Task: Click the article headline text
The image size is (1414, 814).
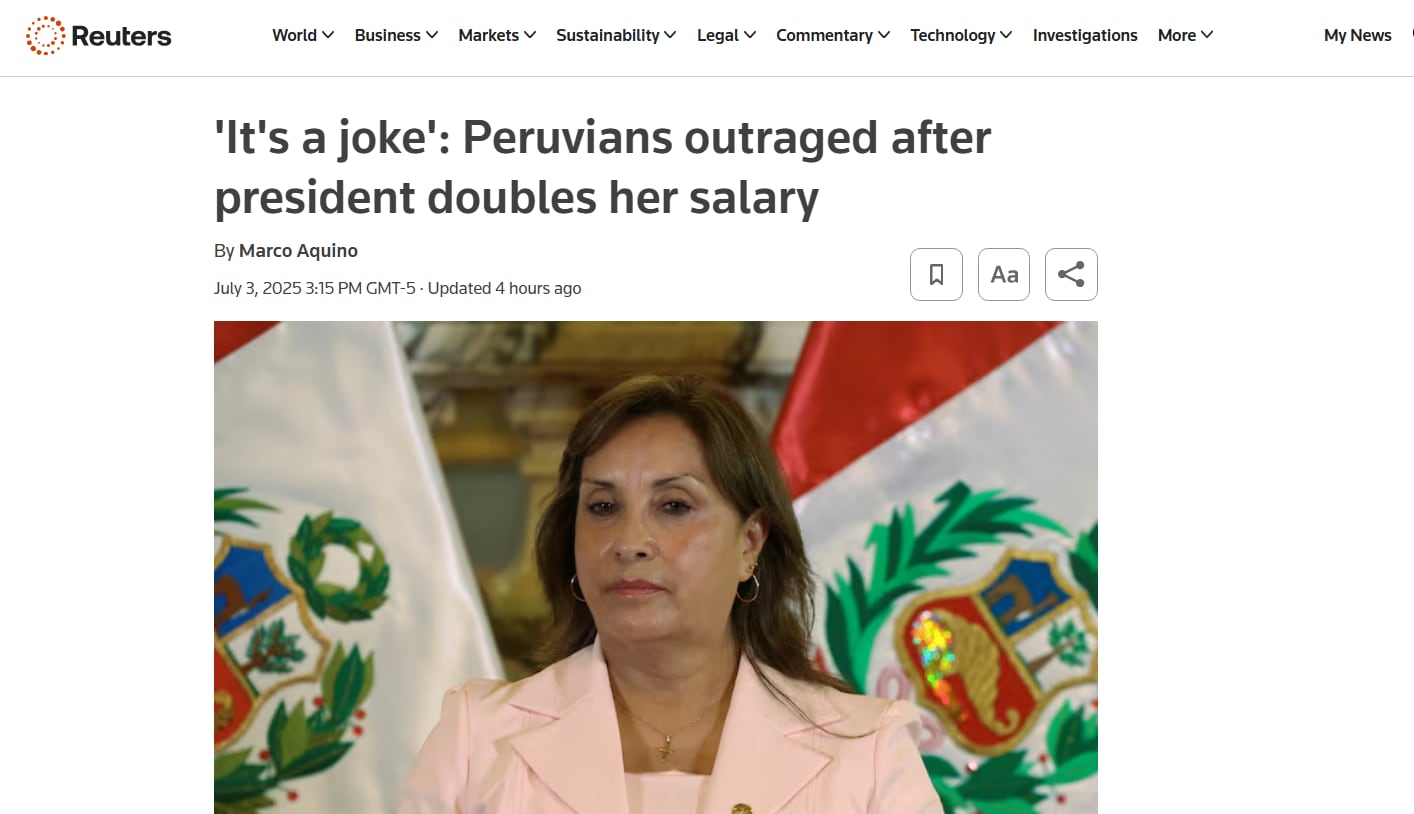Action: pos(602,168)
